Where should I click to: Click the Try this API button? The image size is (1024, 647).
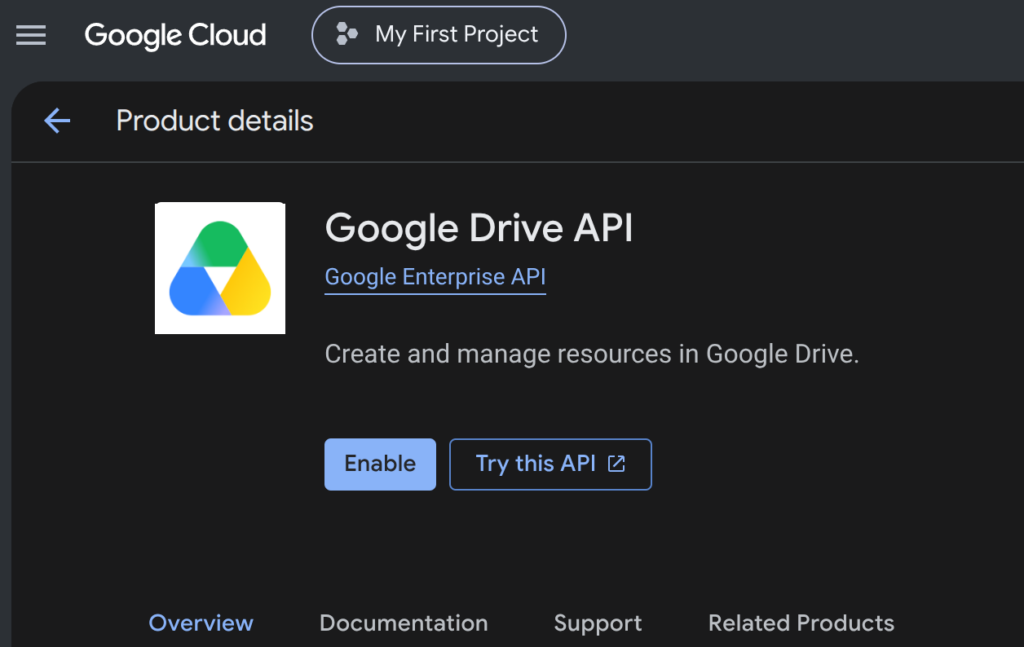point(551,464)
